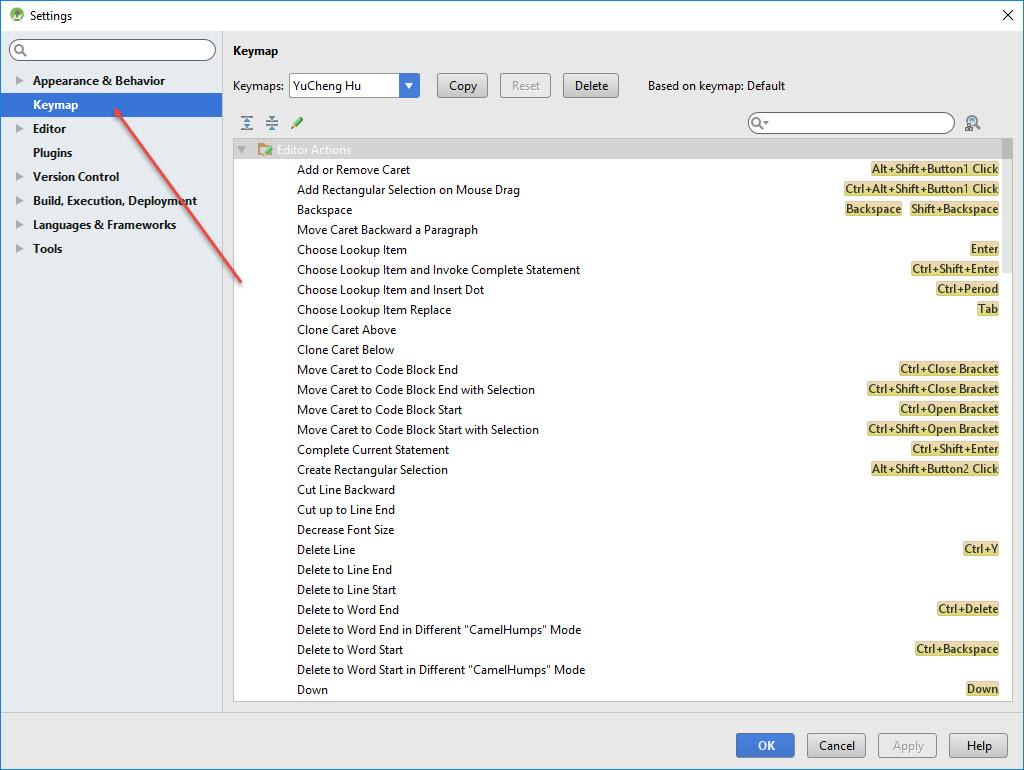Click the Collapse All icon in keymap toolbar
This screenshot has width=1024, height=770.
[272, 123]
